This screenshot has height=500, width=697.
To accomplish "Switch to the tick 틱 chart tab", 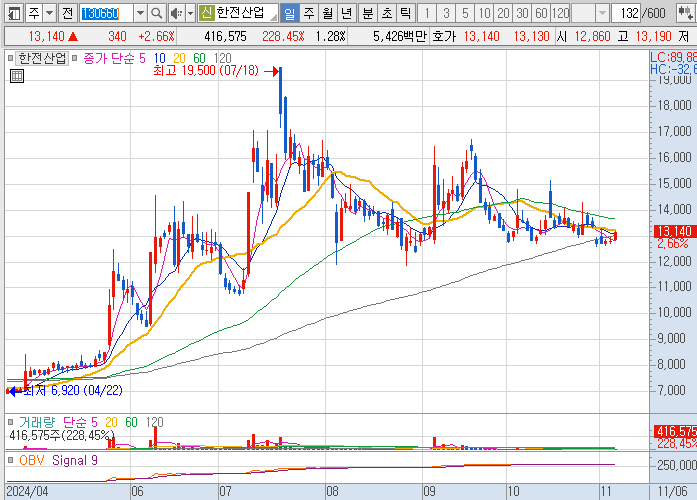I will point(406,13).
